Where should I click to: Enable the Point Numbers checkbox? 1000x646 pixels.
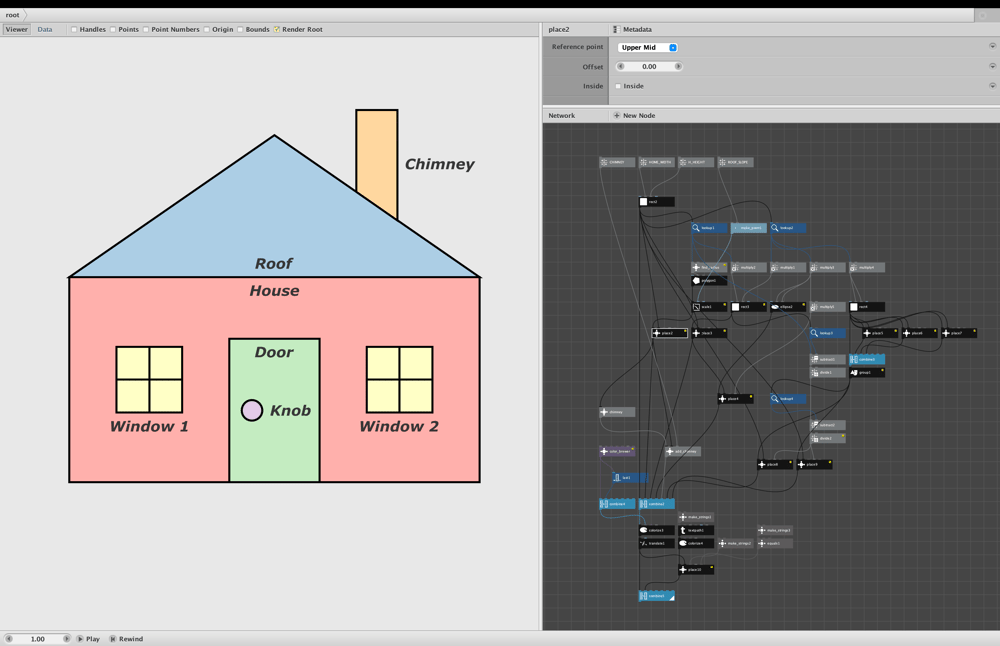[x=146, y=29]
